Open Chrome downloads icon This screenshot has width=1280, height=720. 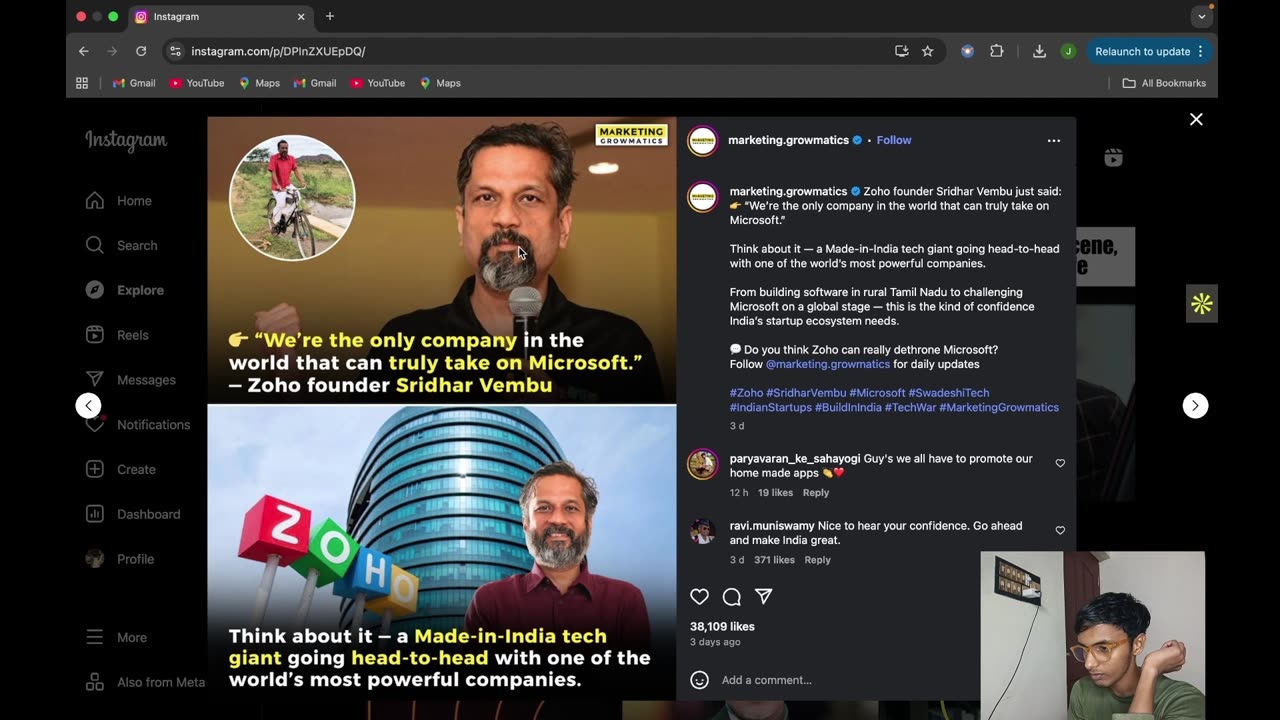point(1039,51)
